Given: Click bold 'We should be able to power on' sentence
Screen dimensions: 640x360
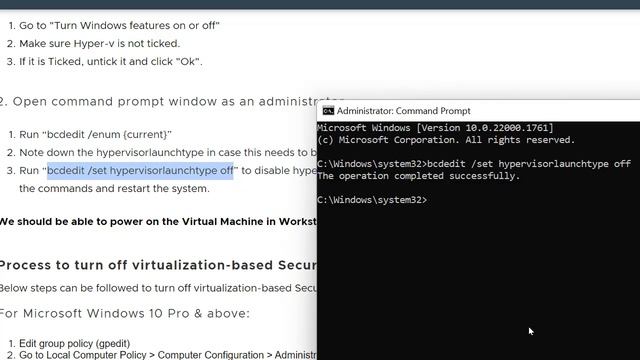Looking at the screenshot, I should pos(158,221).
